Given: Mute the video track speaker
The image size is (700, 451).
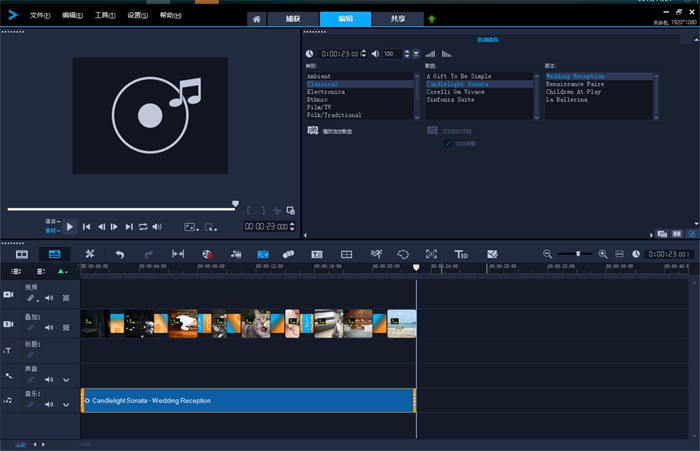Looking at the screenshot, I should 48,298.
